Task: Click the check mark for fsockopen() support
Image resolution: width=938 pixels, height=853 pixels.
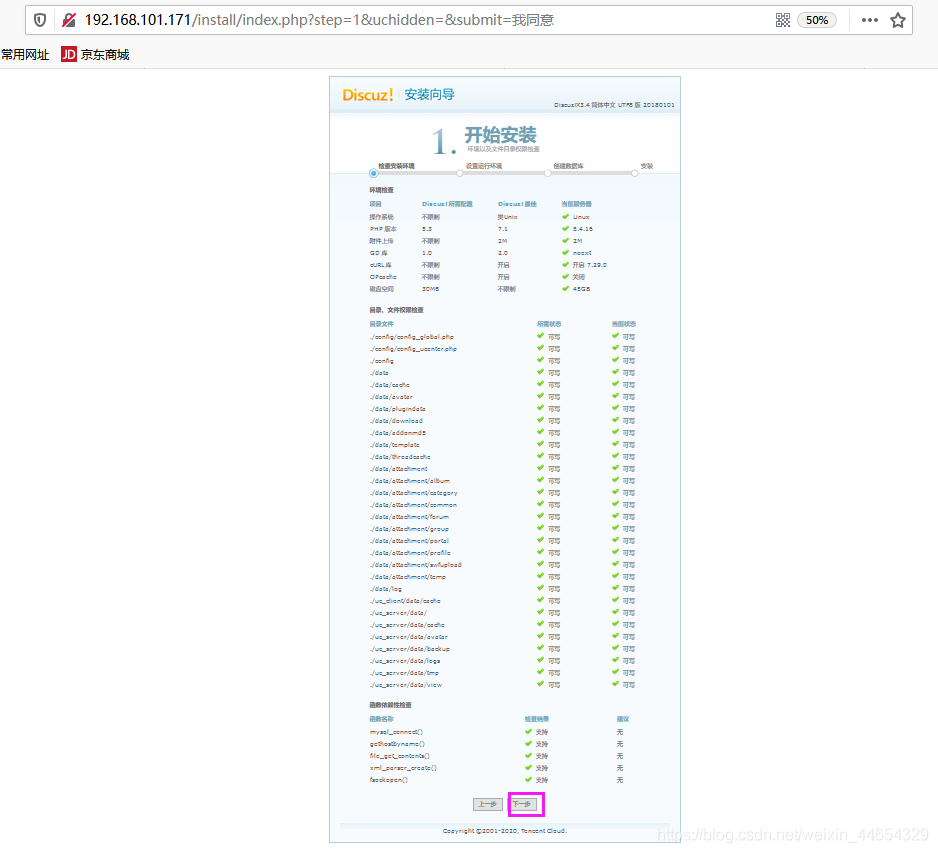Action: tap(528, 779)
